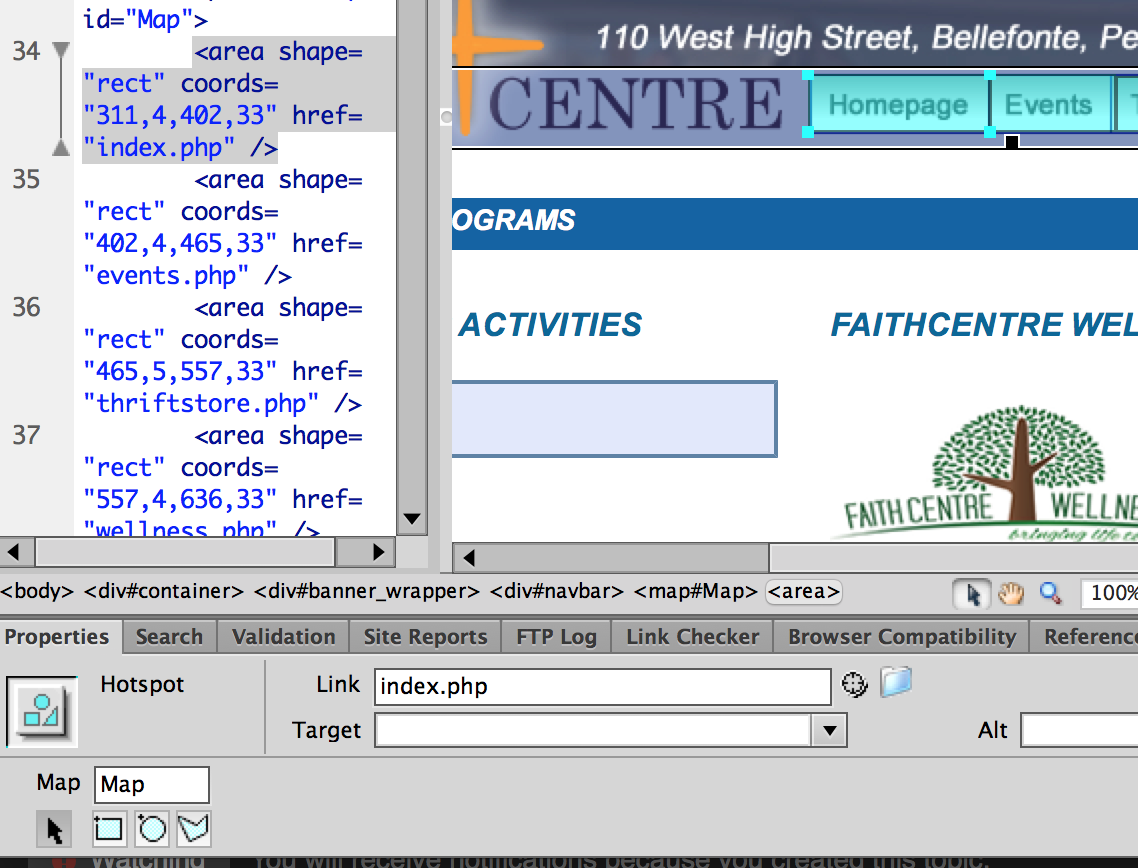The image size is (1138, 868).
Task: Click the Hotspot properties icon
Action: click(x=41, y=711)
